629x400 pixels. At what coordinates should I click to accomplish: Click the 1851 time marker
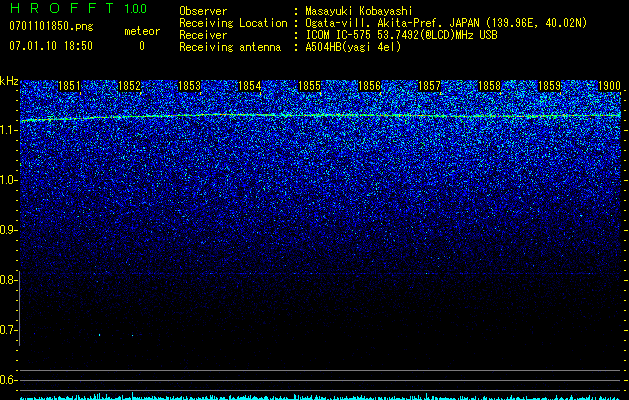(69, 86)
